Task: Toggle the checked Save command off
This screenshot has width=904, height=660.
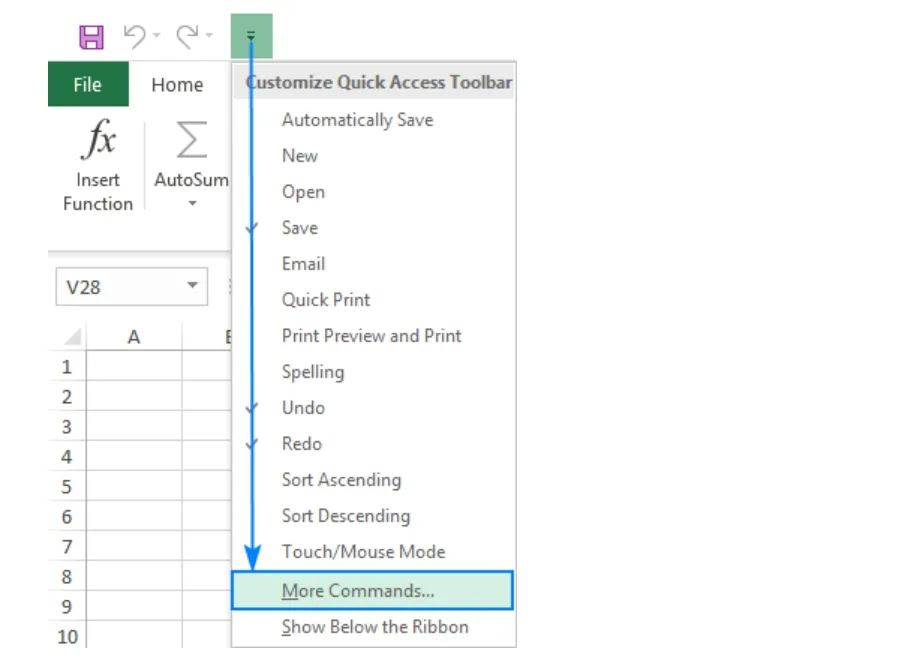Action: 299,227
